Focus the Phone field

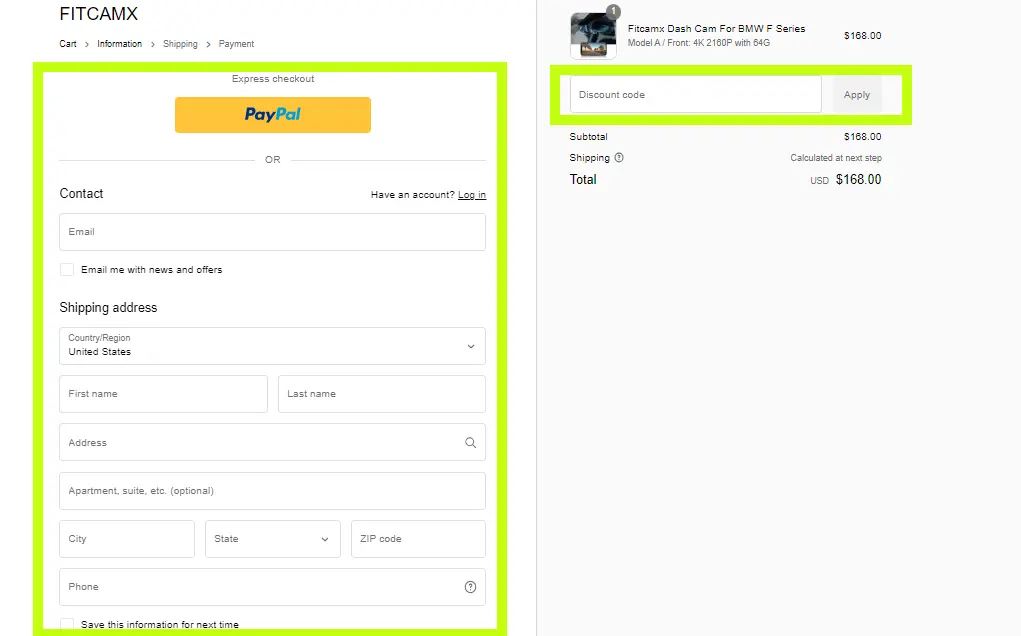(x=272, y=587)
